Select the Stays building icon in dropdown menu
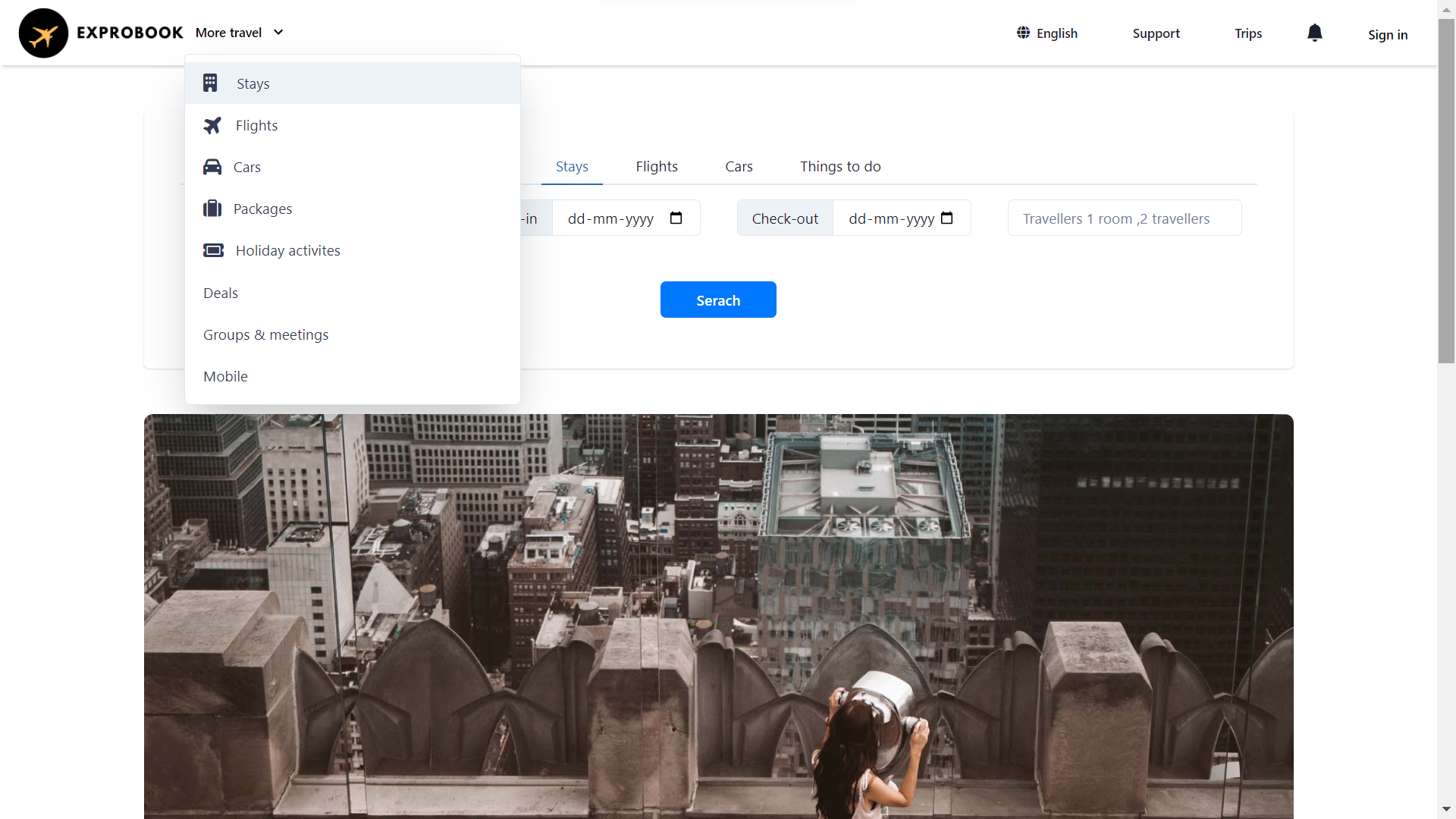This screenshot has width=1456, height=819. (209, 83)
